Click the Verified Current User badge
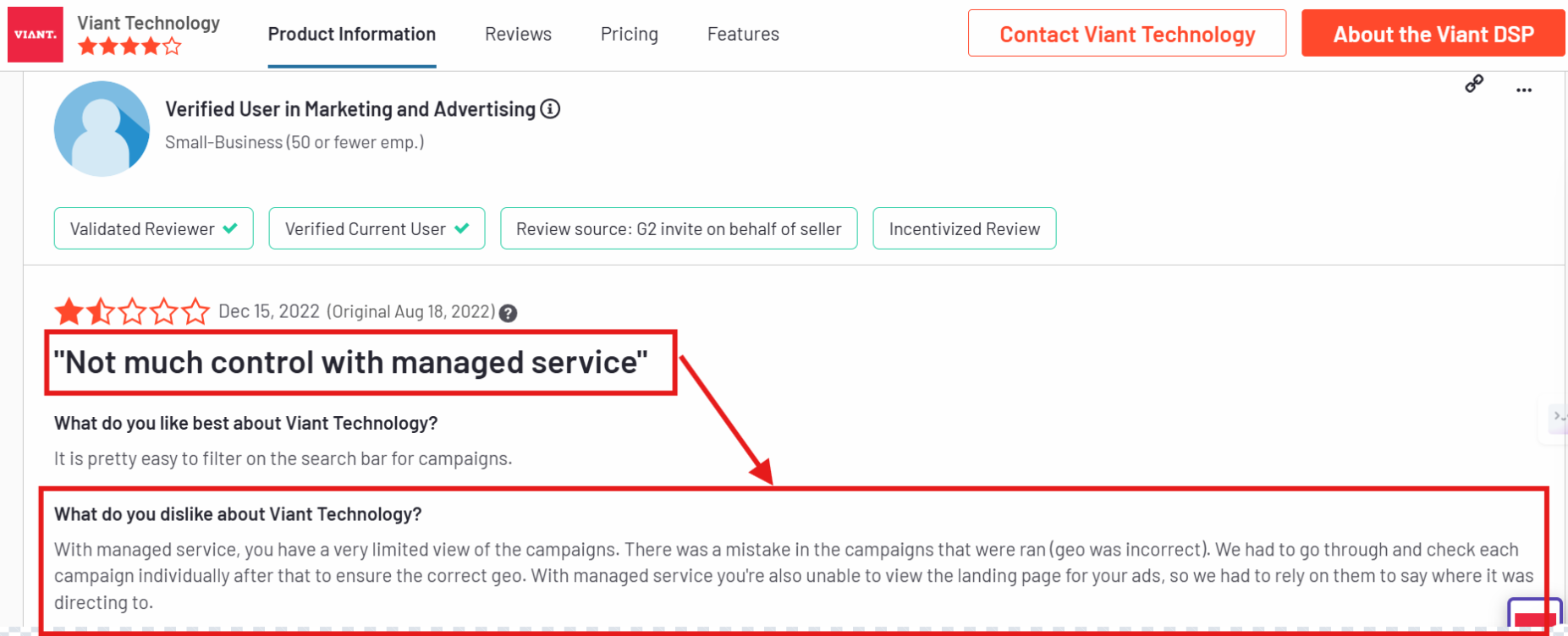Viewport: 1568px width, 636px height. 377,228
